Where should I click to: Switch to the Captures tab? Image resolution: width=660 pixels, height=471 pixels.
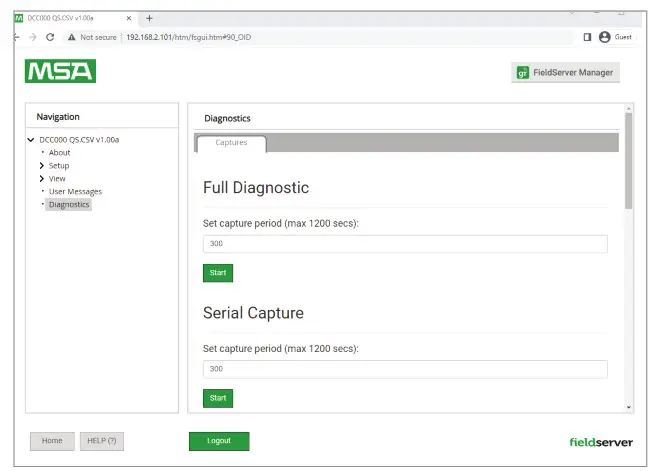(231, 143)
